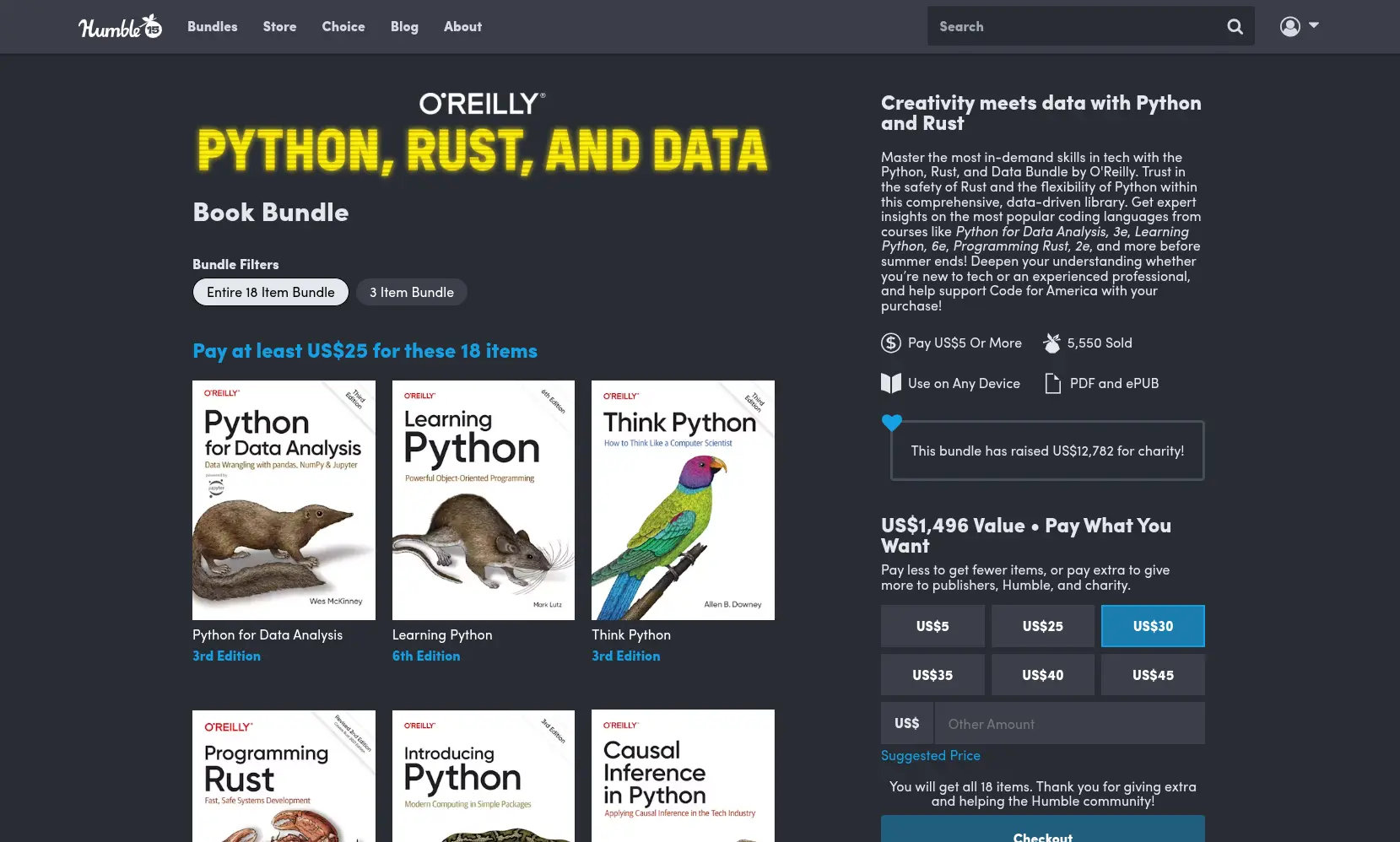Image resolution: width=1400 pixels, height=842 pixels.
Task: Click the blue charity heart icon
Action: click(x=892, y=423)
